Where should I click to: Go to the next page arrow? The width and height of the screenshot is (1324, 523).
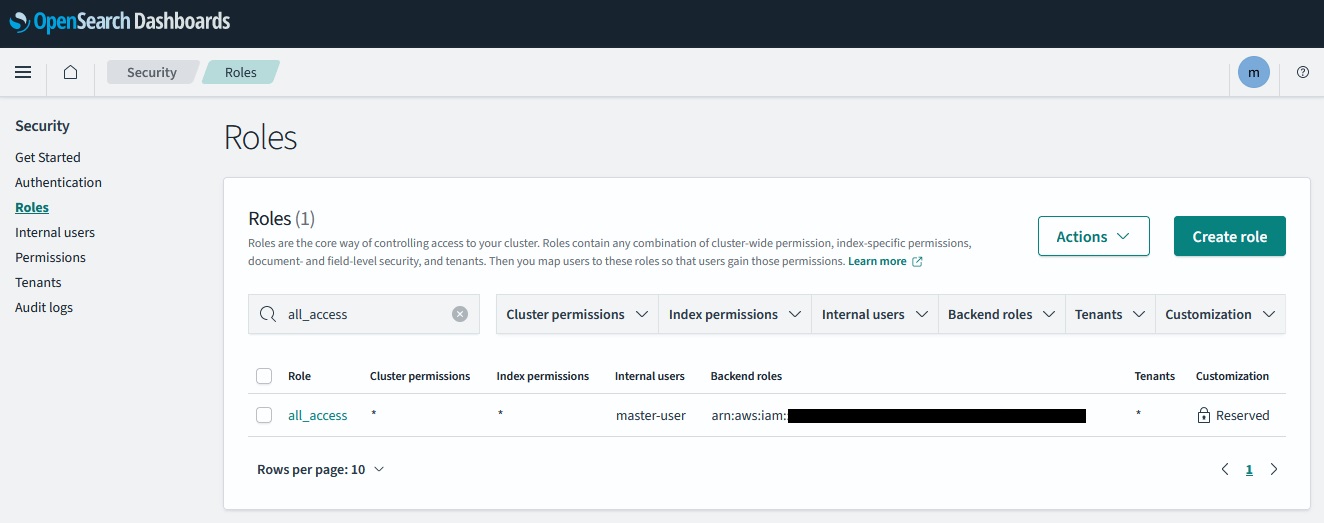tap(1273, 469)
